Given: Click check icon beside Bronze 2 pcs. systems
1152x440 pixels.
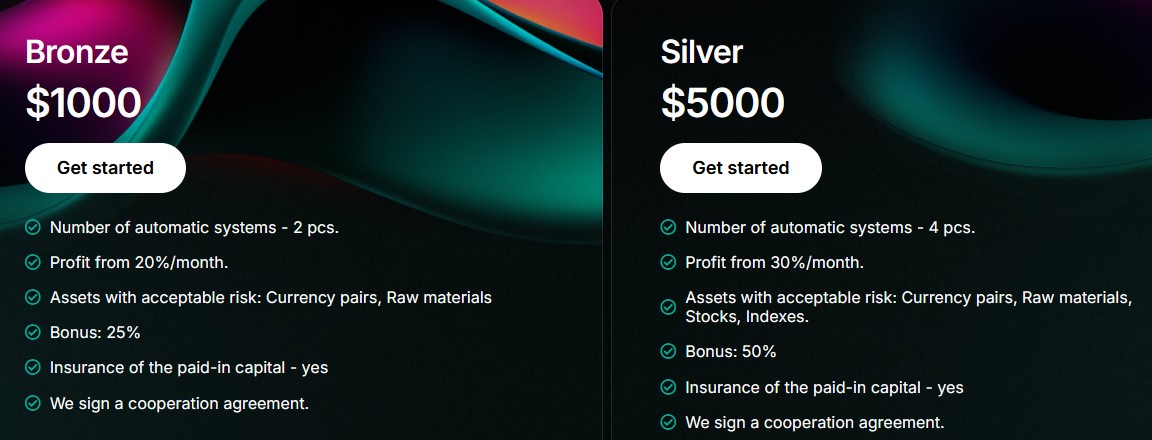Looking at the screenshot, I should (x=33, y=227).
